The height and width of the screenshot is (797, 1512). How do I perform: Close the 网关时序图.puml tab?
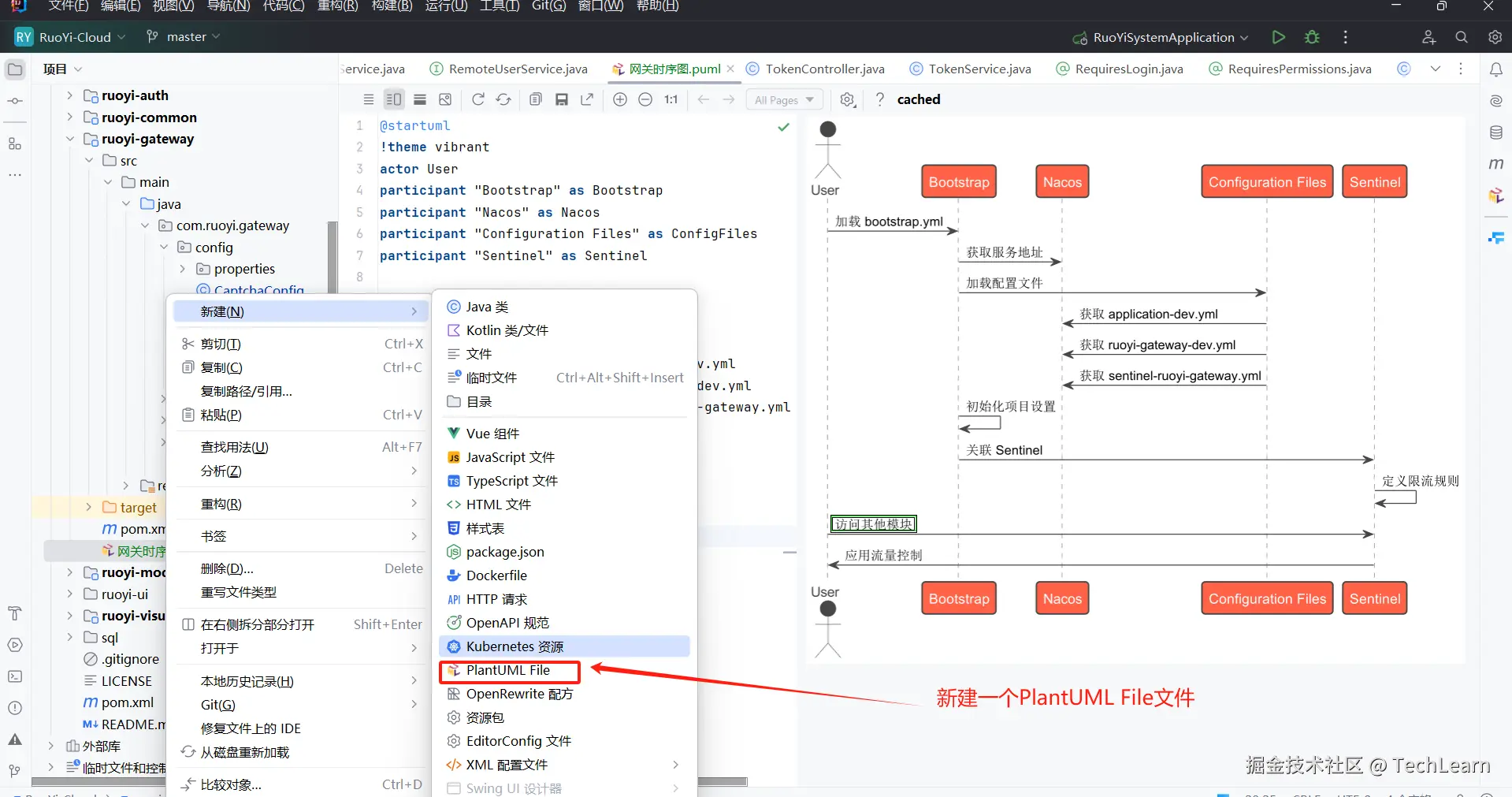coord(730,69)
